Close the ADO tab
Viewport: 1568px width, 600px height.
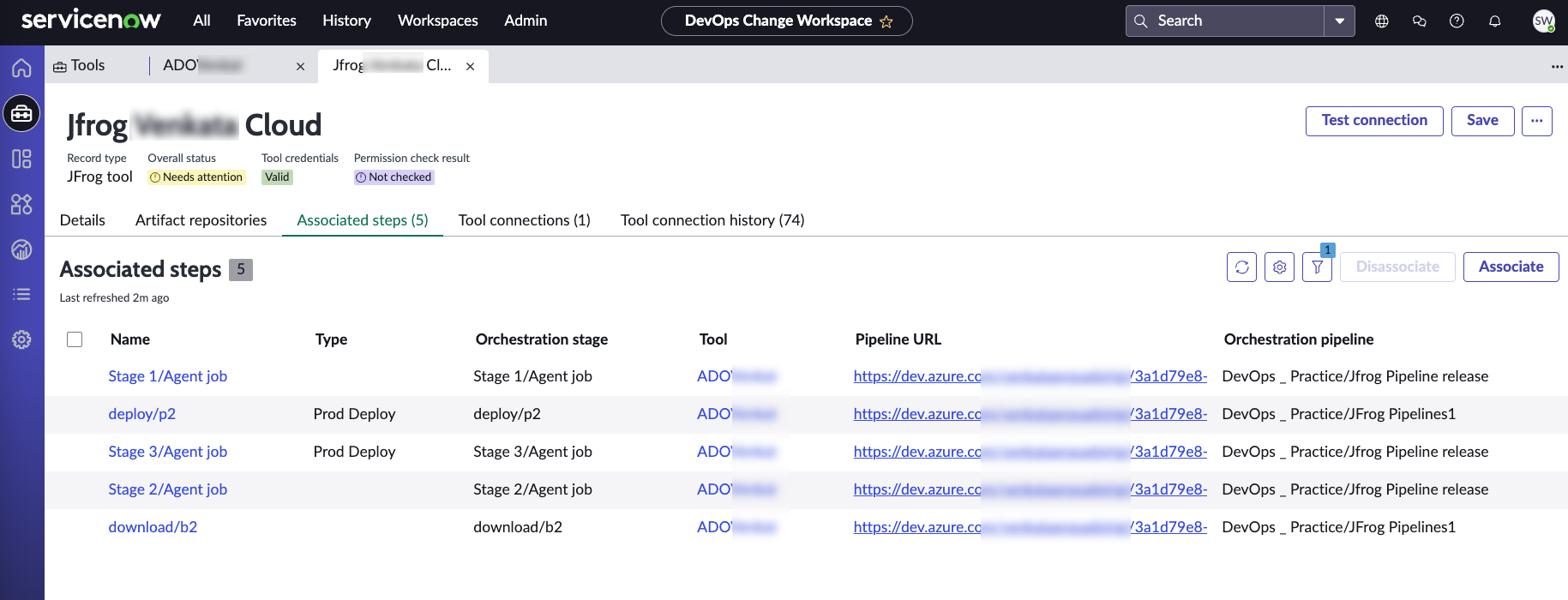click(x=300, y=66)
